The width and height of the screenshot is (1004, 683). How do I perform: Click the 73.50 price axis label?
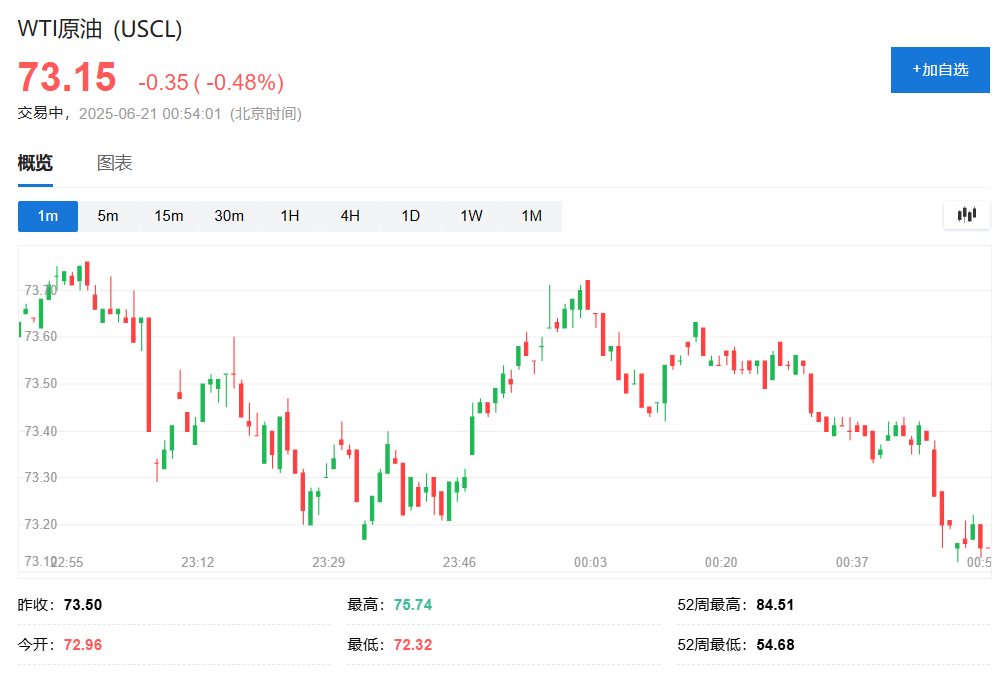(x=41, y=383)
